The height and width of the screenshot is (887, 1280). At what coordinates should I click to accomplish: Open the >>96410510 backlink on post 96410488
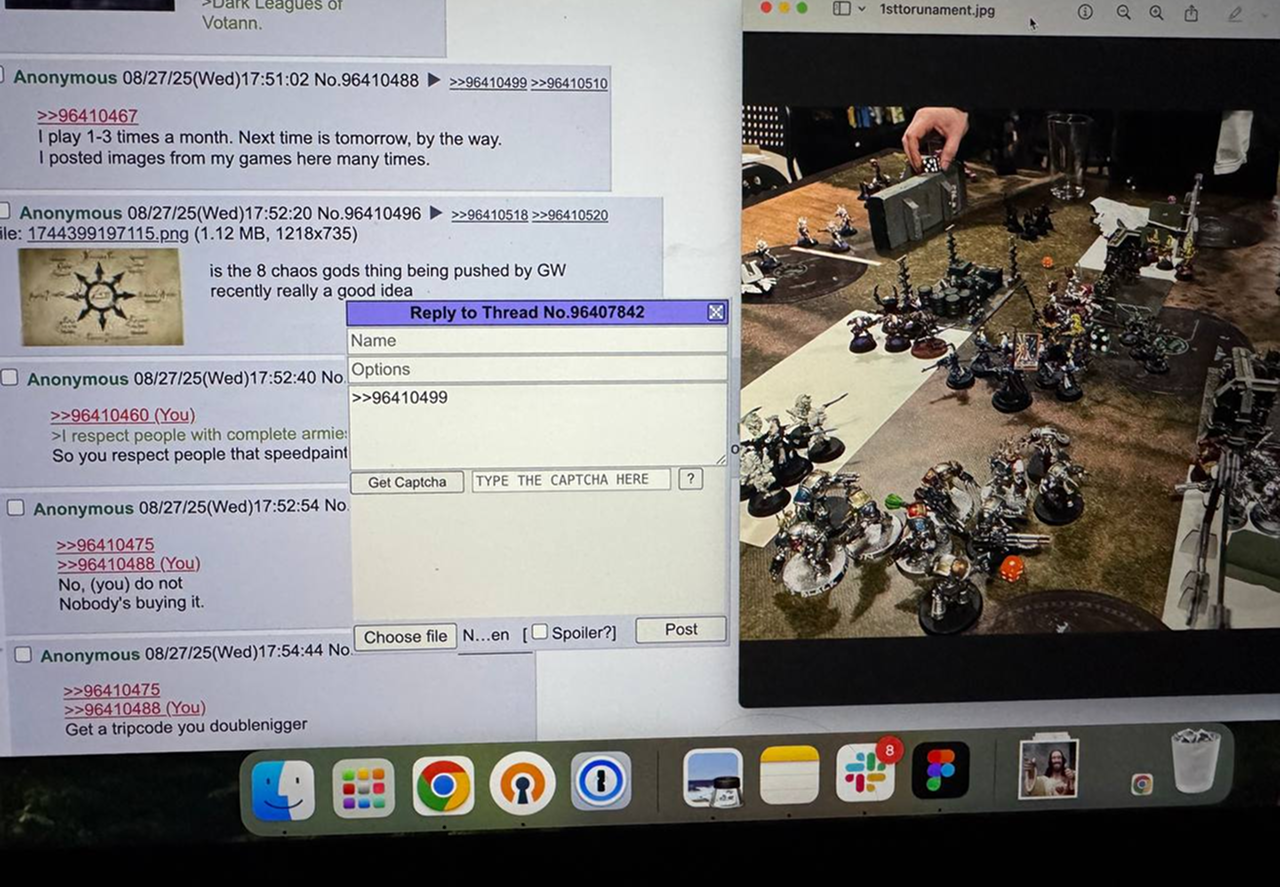569,83
